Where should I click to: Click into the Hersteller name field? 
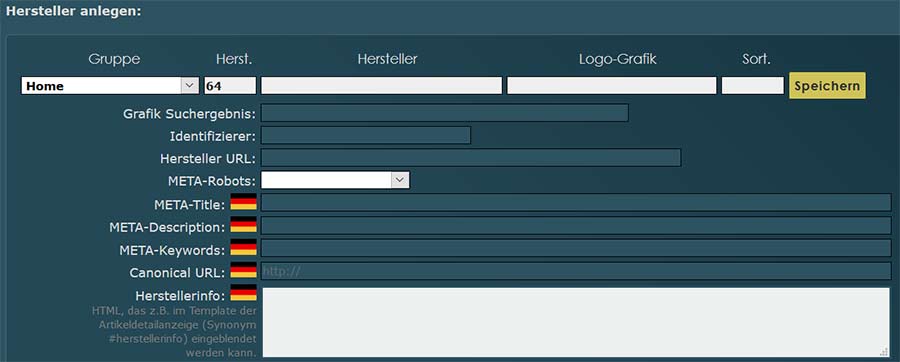point(382,85)
